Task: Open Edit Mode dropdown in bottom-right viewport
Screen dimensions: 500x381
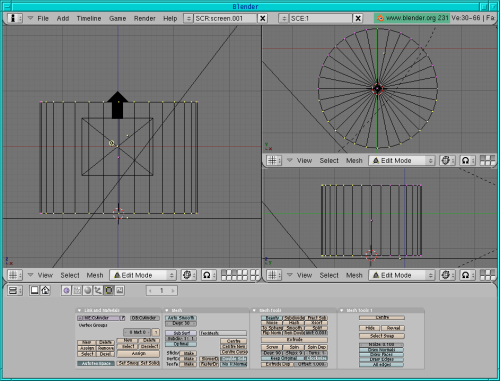Action: (x=402, y=275)
